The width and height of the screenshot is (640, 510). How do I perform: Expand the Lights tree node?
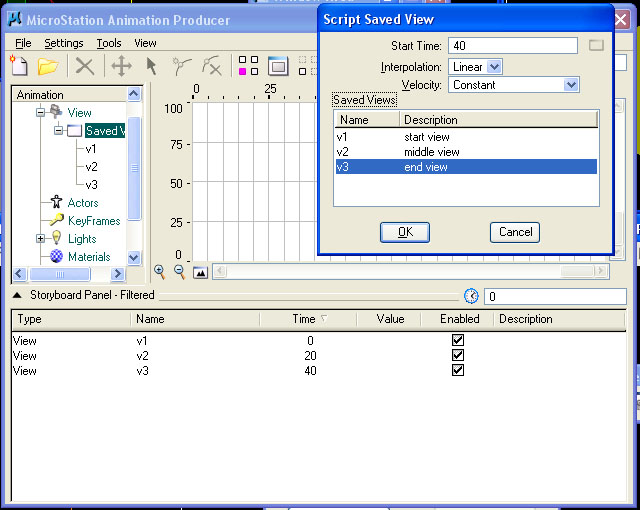(40, 239)
